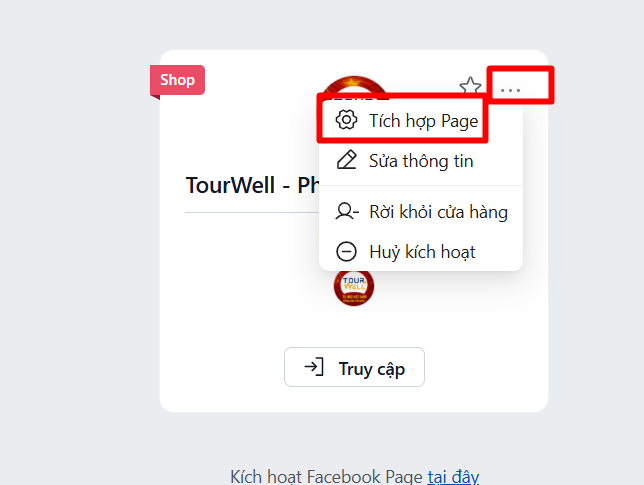Click the red Shop badge
Viewport: 644px width, 485px height.
point(178,80)
